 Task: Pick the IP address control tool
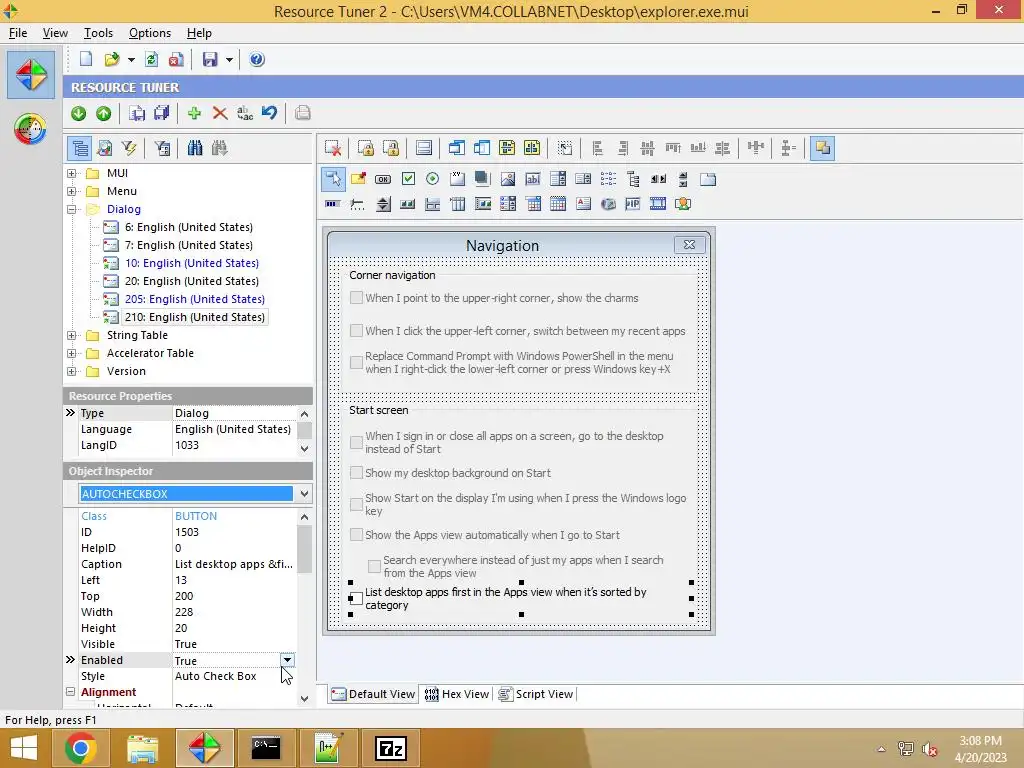[632, 204]
